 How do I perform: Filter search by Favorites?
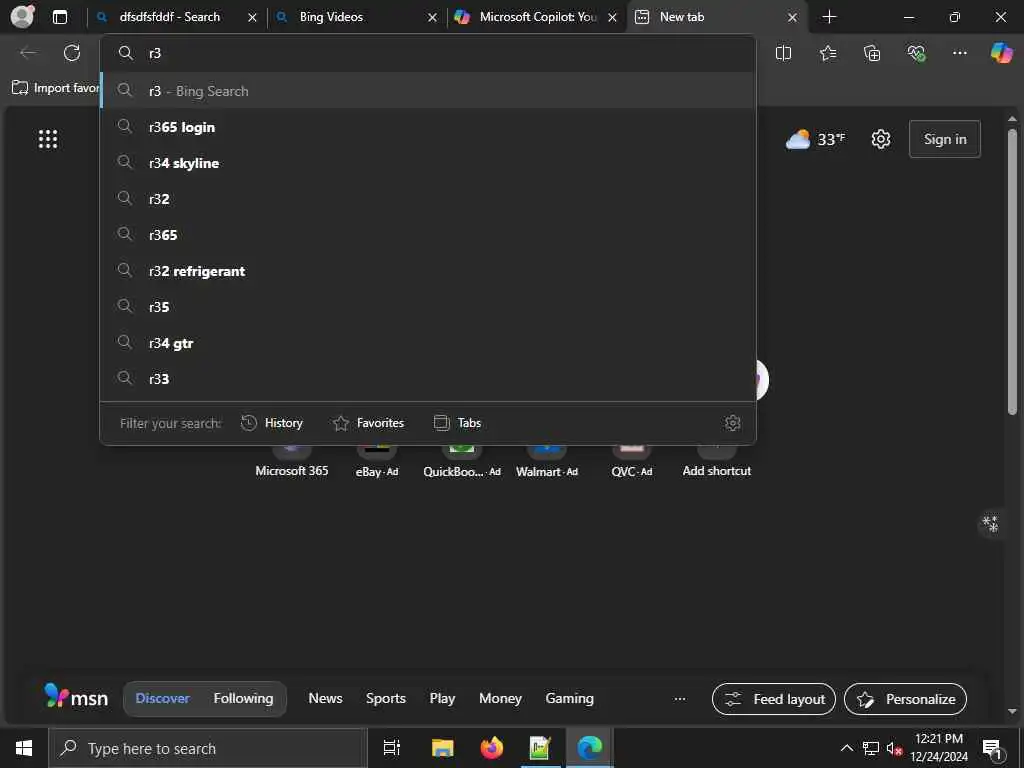click(x=368, y=423)
